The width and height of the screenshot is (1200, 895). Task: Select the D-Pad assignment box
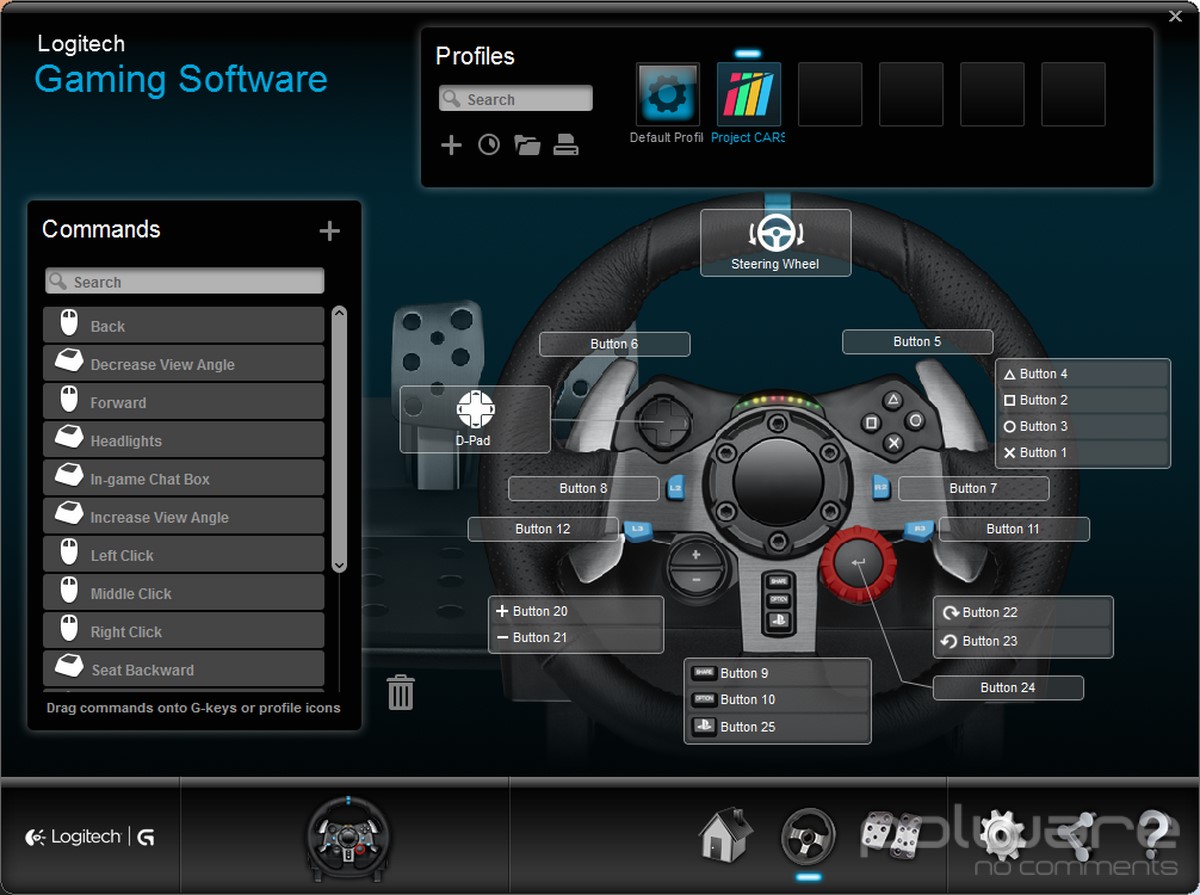(x=475, y=419)
